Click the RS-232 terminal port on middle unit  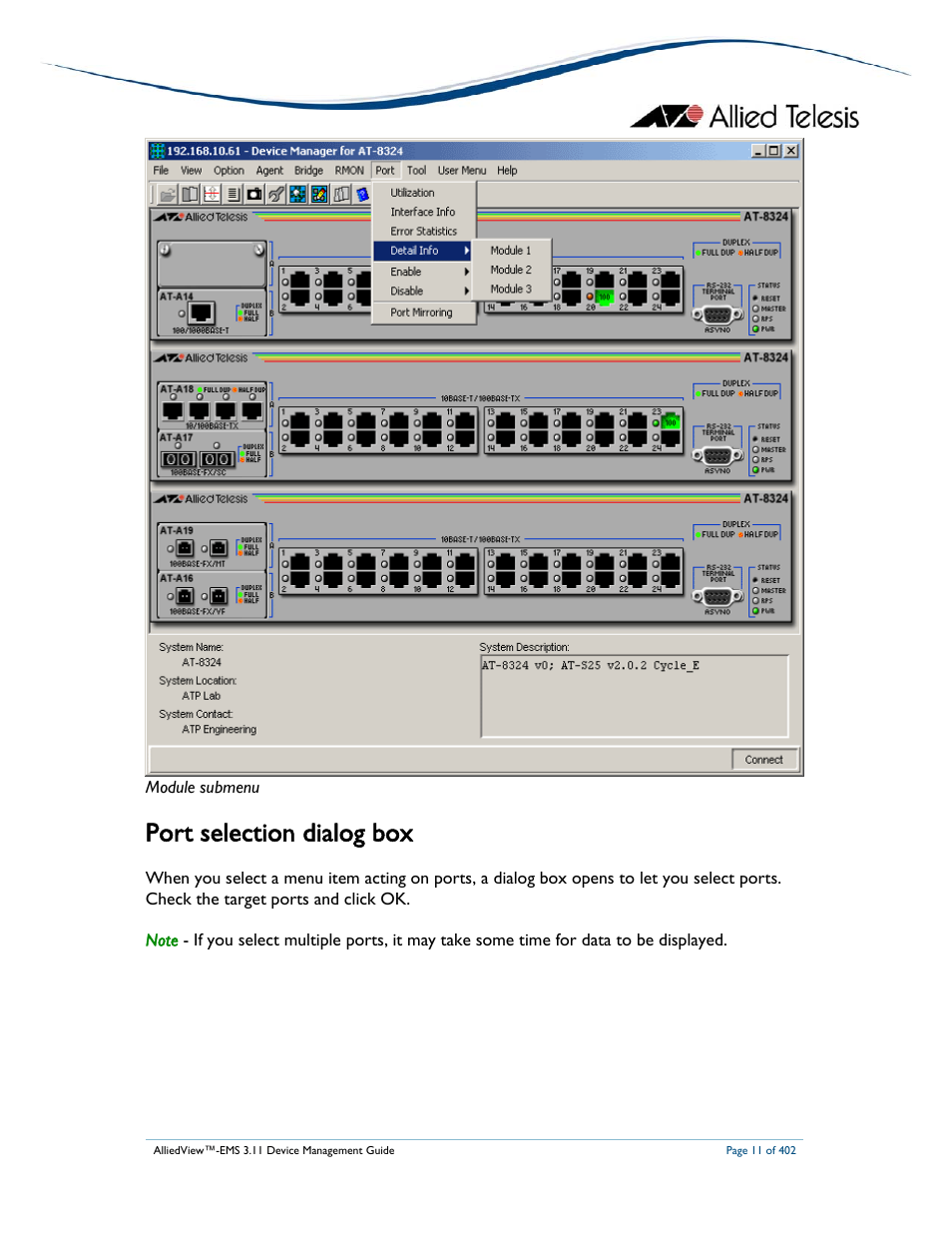(717, 455)
